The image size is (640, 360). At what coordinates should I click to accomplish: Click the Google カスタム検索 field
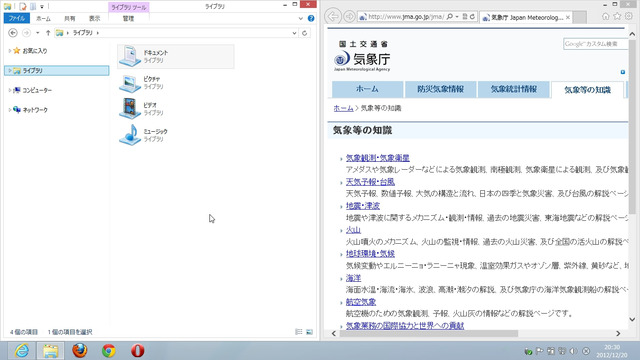[x=596, y=44]
